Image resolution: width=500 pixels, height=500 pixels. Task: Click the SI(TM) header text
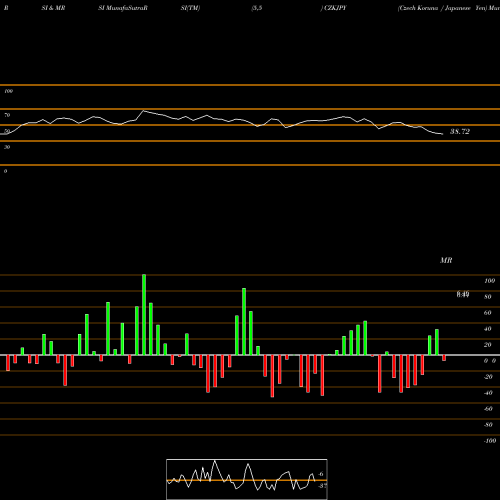[190, 8]
